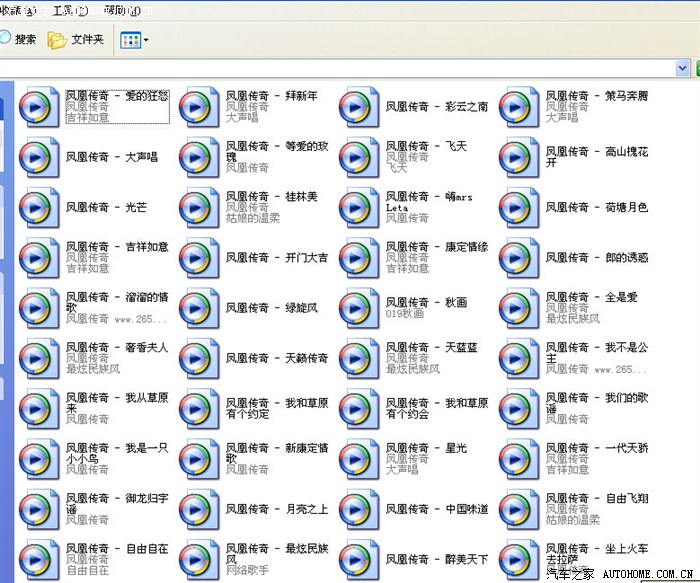Expand the address bar dropdown arrow
This screenshot has height=583, width=700.
pyautogui.click(x=683, y=68)
